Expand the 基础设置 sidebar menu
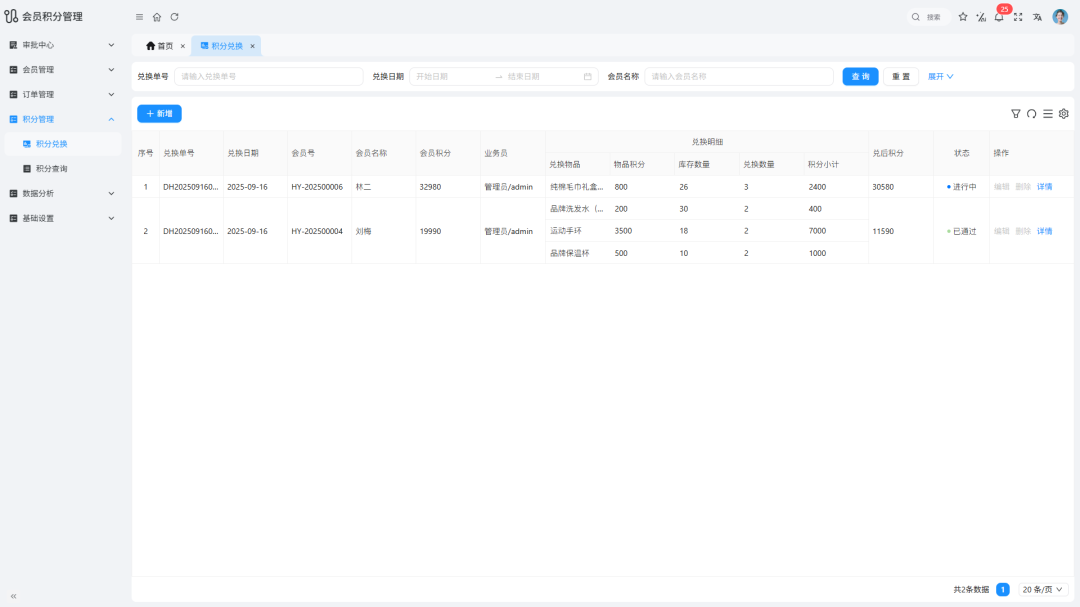The width and height of the screenshot is (1080, 607). [x=61, y=218]
